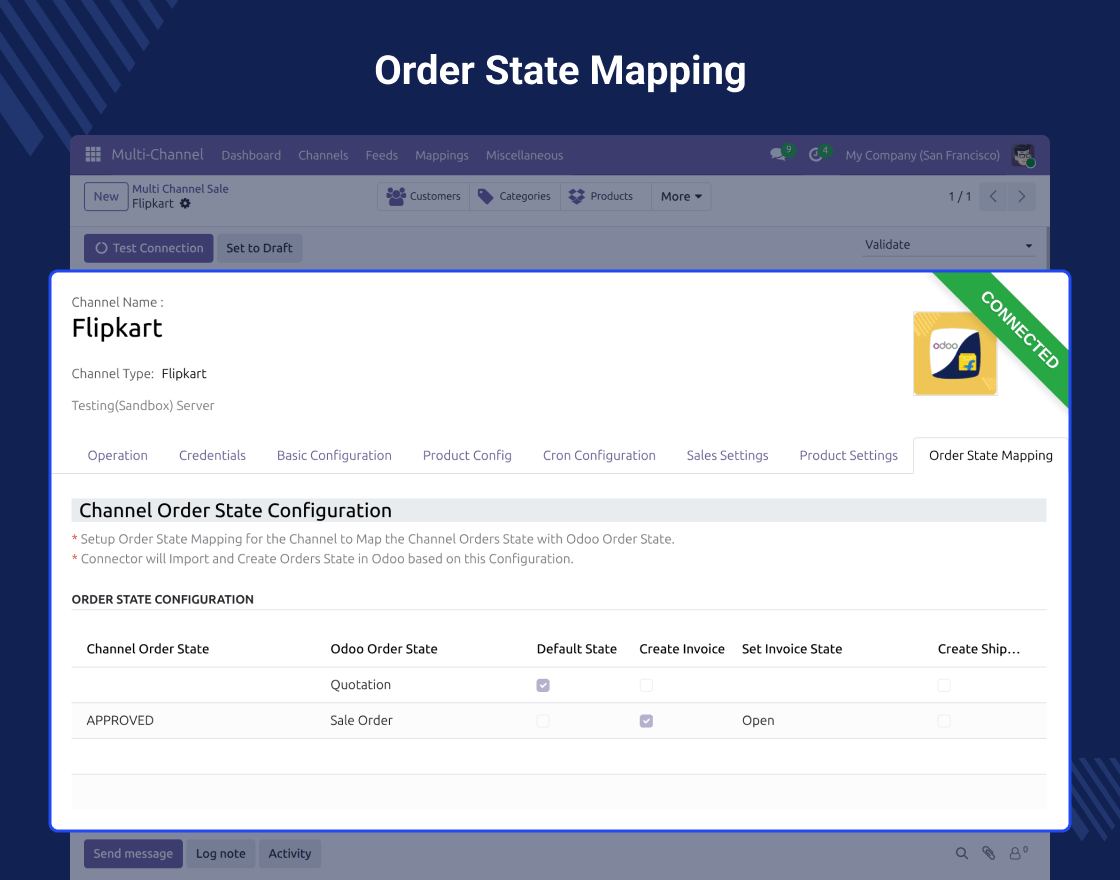1120x880 pixels.
Task: Switch to the Credentials tab
Action: coord(212,455)
